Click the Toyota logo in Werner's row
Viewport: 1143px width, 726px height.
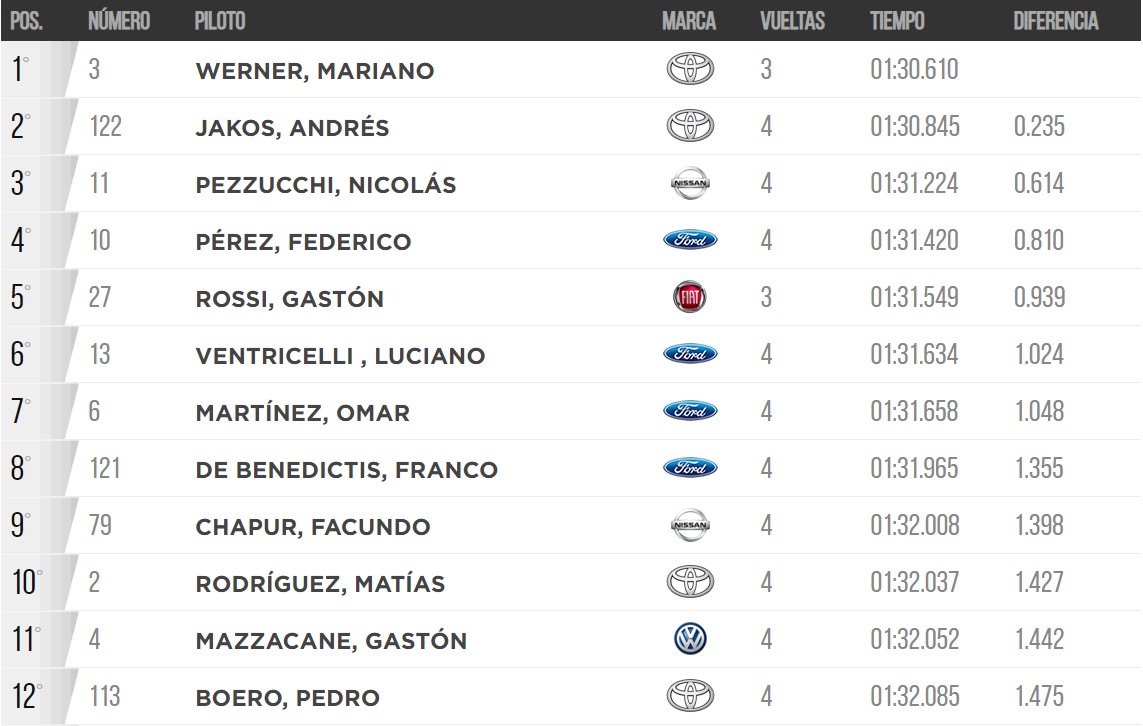pos(690,69)
